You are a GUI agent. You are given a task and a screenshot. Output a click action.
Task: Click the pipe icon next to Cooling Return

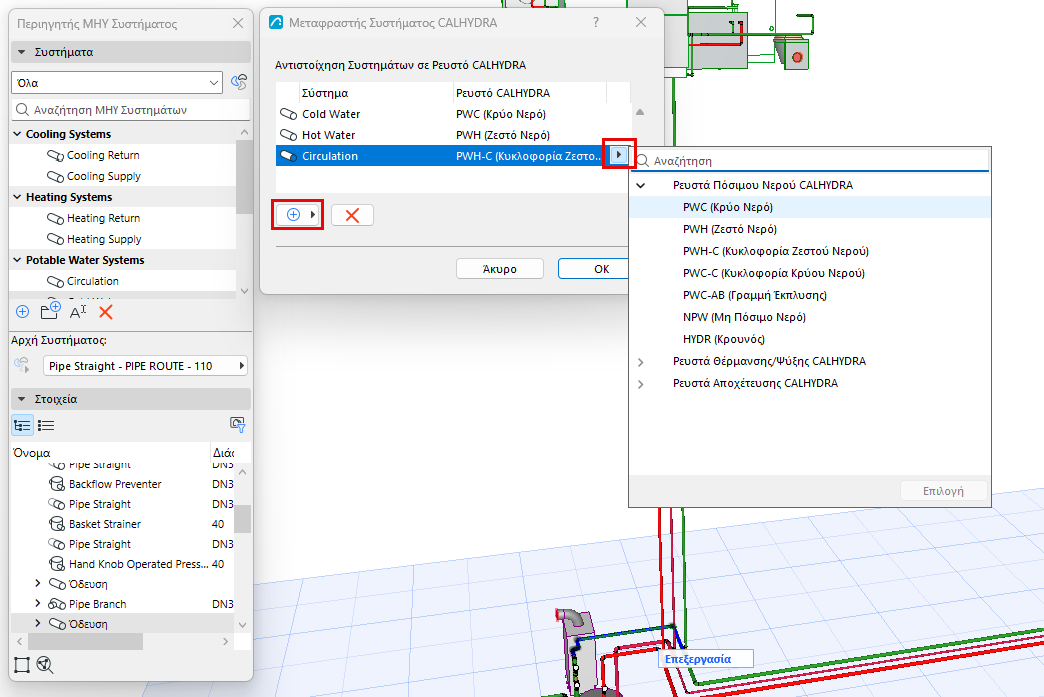[55, 155]
